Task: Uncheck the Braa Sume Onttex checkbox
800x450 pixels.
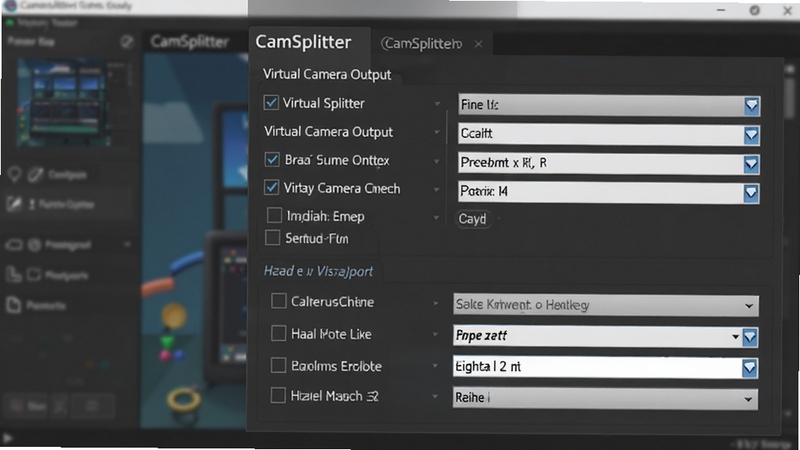Action: coord(272,160)
